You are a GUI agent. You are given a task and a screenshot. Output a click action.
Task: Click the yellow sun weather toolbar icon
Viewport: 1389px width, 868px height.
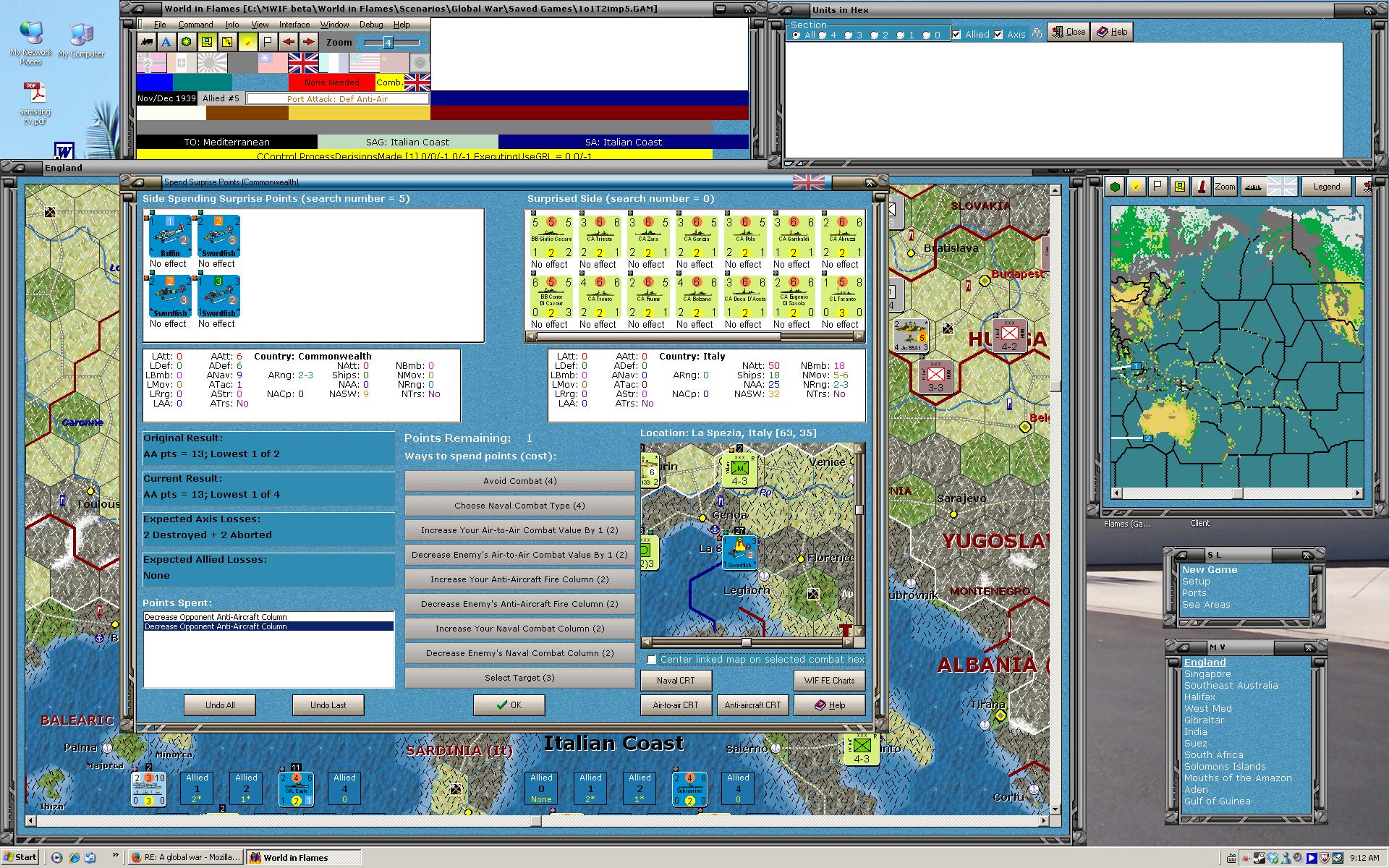247,42
